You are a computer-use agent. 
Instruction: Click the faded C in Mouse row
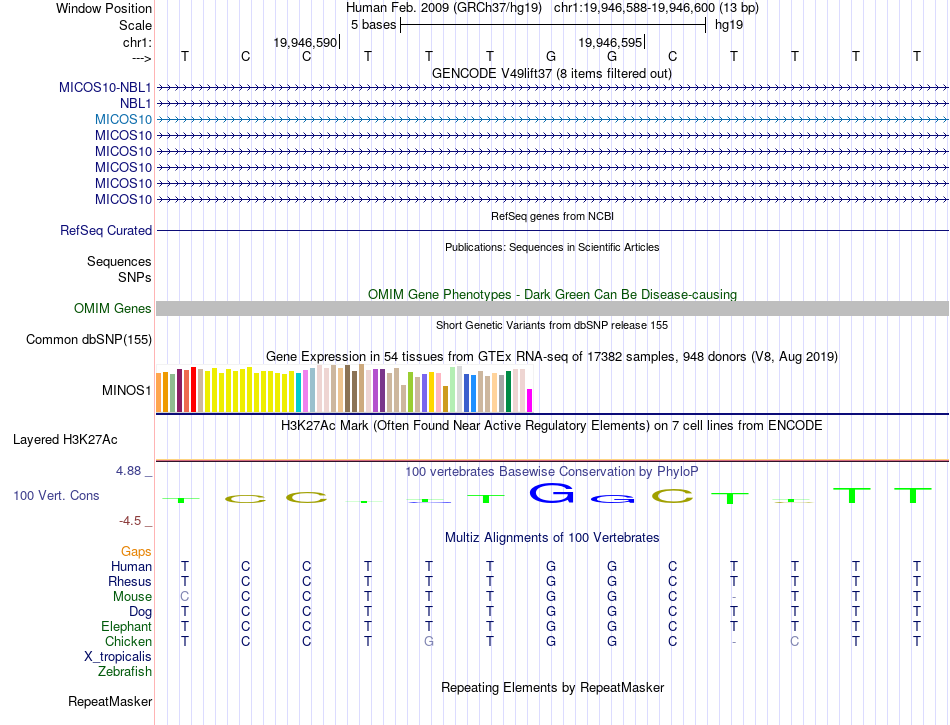click(x=185, y=597)
